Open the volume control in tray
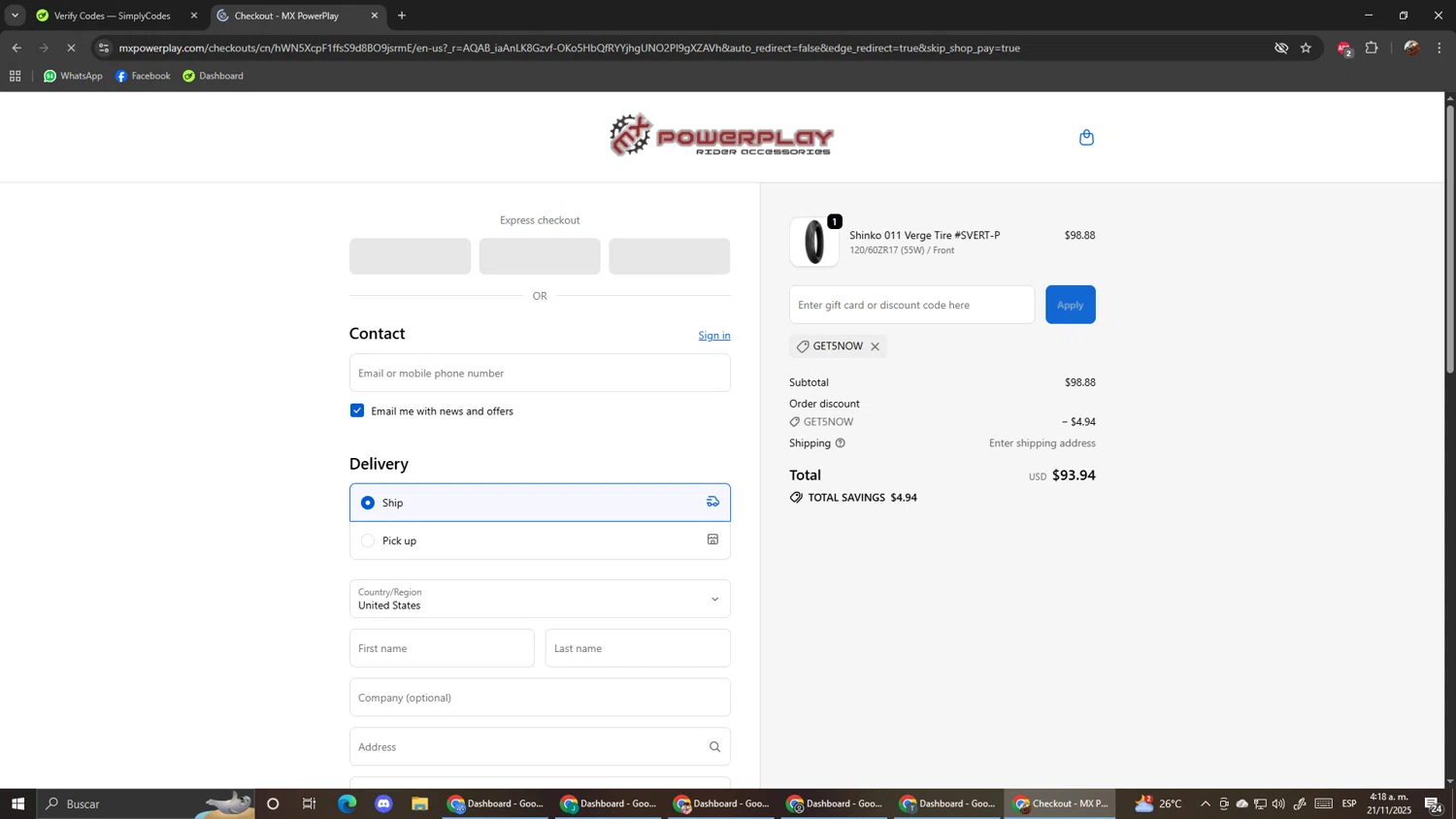The height and width of the screenshot is (819, 1456). click(x=1278, y=803)
